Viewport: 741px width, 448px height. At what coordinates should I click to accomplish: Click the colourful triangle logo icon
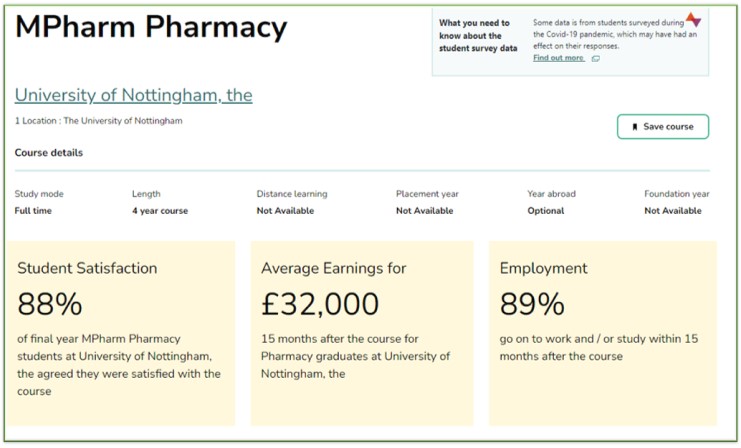pyautogui.click(x=693, y=20)
